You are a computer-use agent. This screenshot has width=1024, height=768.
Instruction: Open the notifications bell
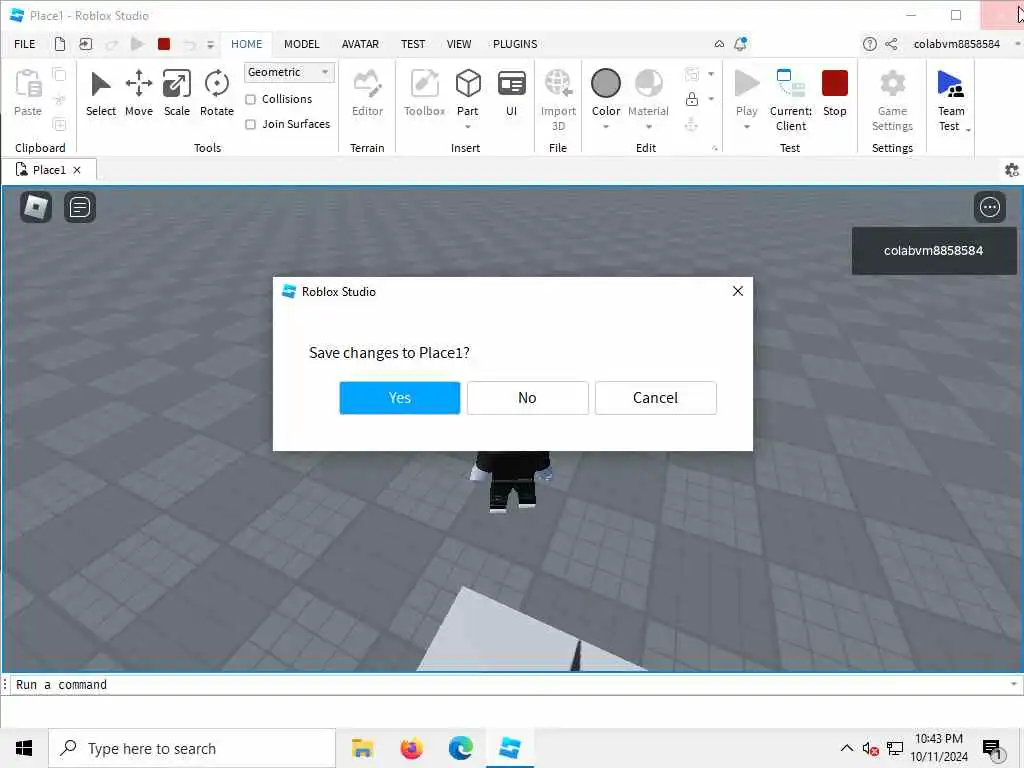(741, 44)
